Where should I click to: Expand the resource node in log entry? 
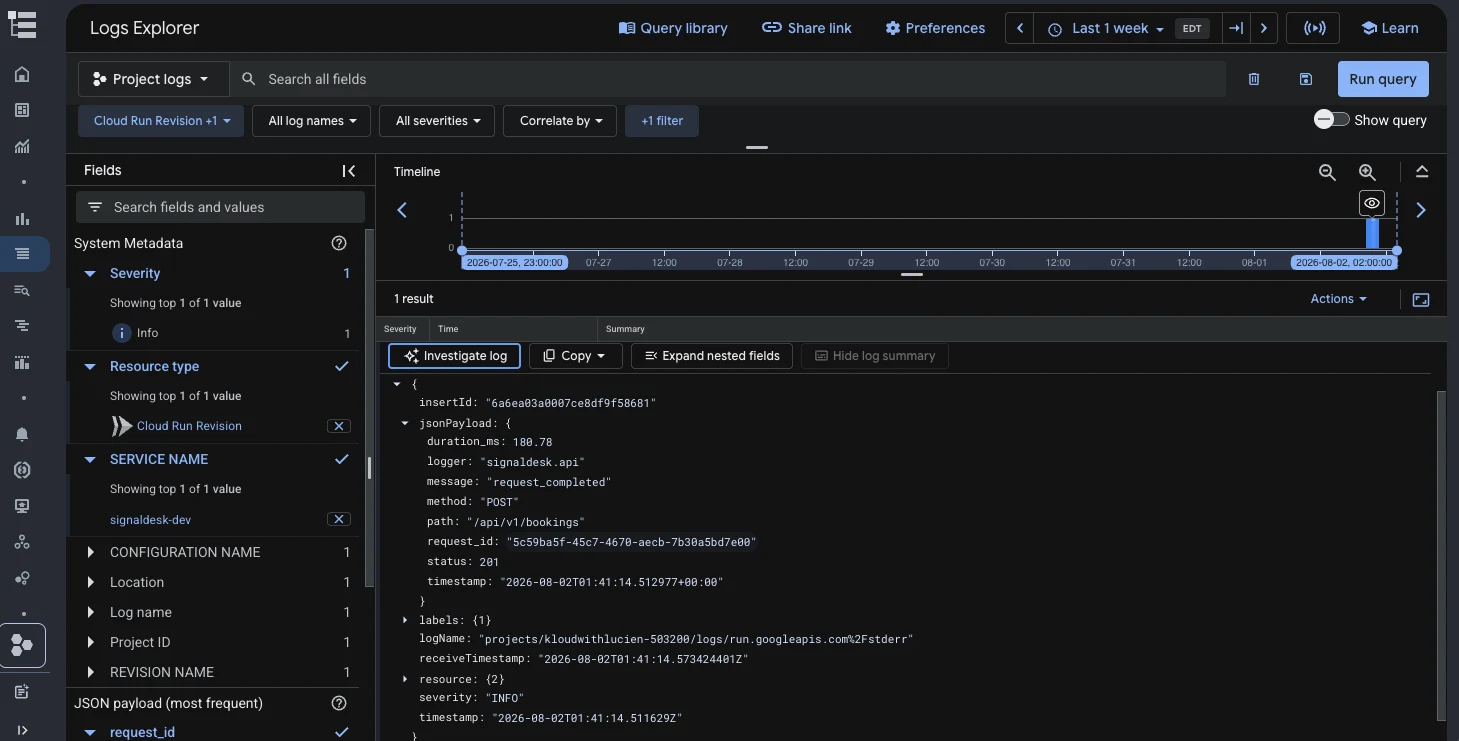(405, 679)
